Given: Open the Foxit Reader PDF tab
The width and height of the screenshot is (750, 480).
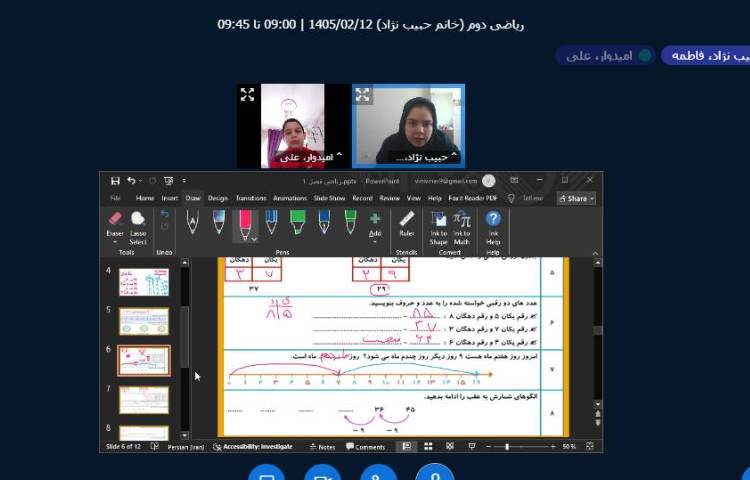Looking at the screenshot, I should [x=473, y=198].
